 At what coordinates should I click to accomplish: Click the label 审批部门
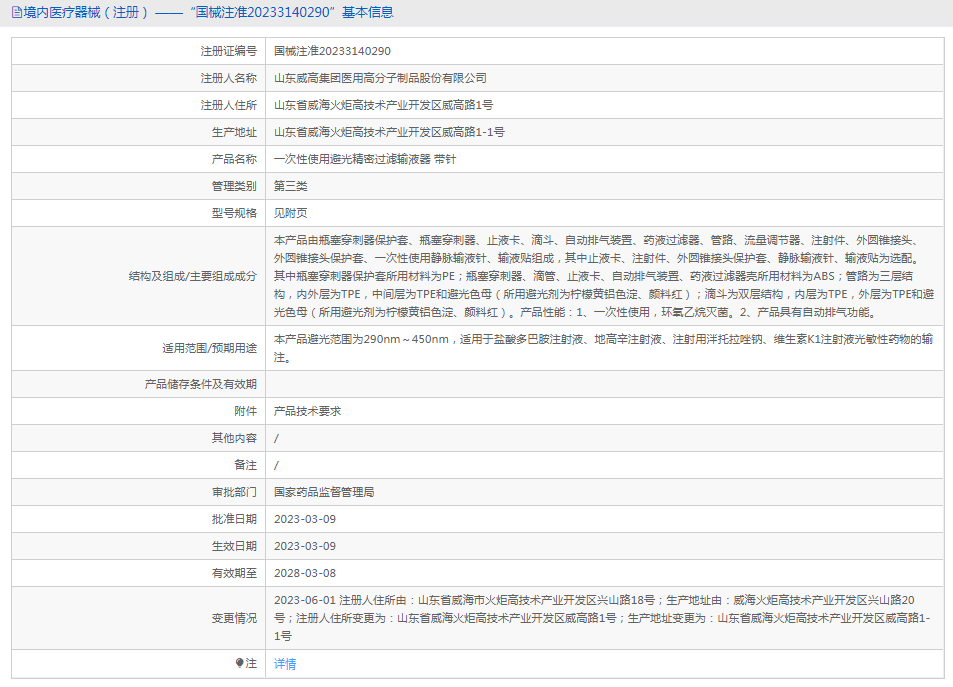point(235,492)
